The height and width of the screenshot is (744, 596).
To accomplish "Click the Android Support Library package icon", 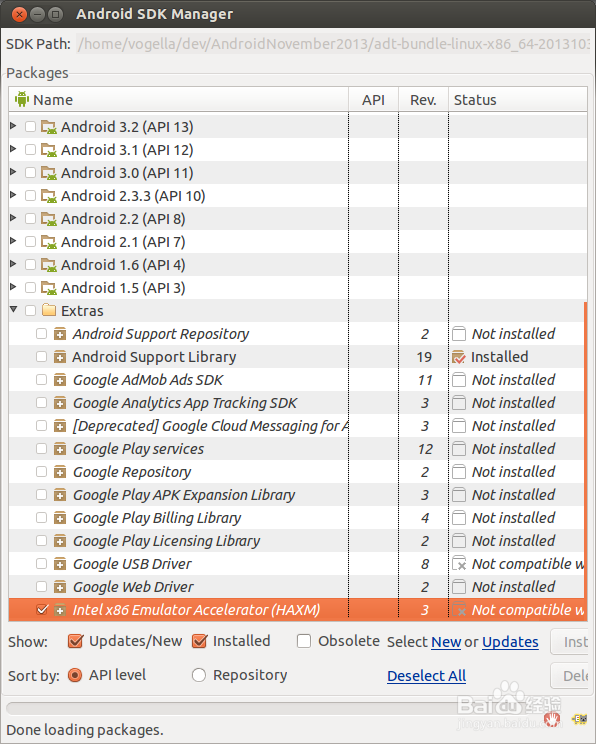I will point(60,357).
